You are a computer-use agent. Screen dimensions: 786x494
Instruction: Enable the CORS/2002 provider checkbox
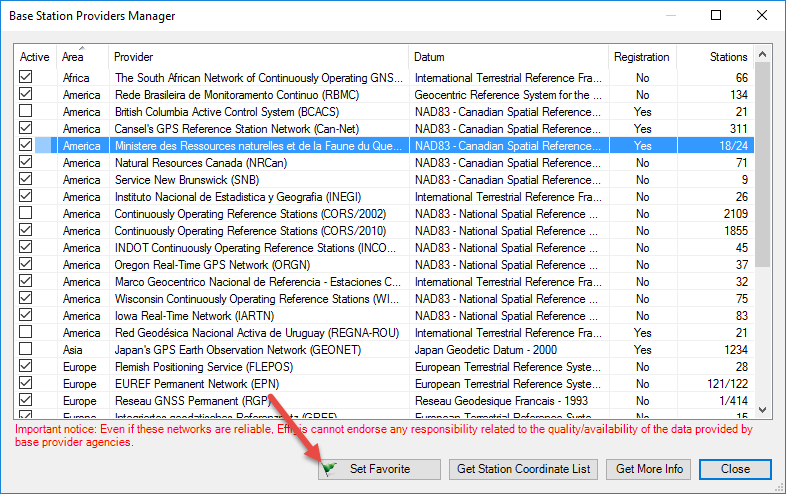point(26,213)
